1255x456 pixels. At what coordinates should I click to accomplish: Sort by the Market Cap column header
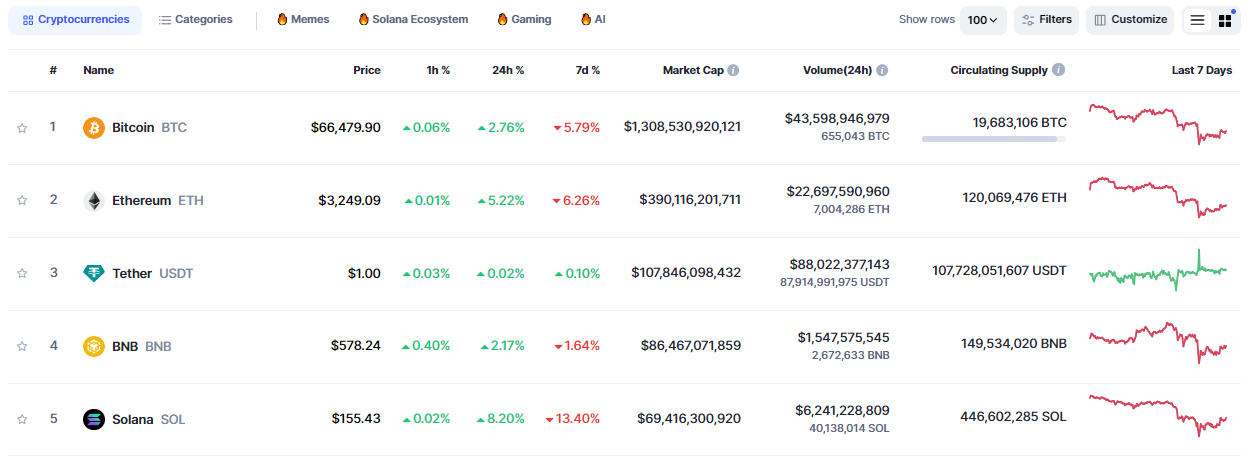tap(693, 71)
